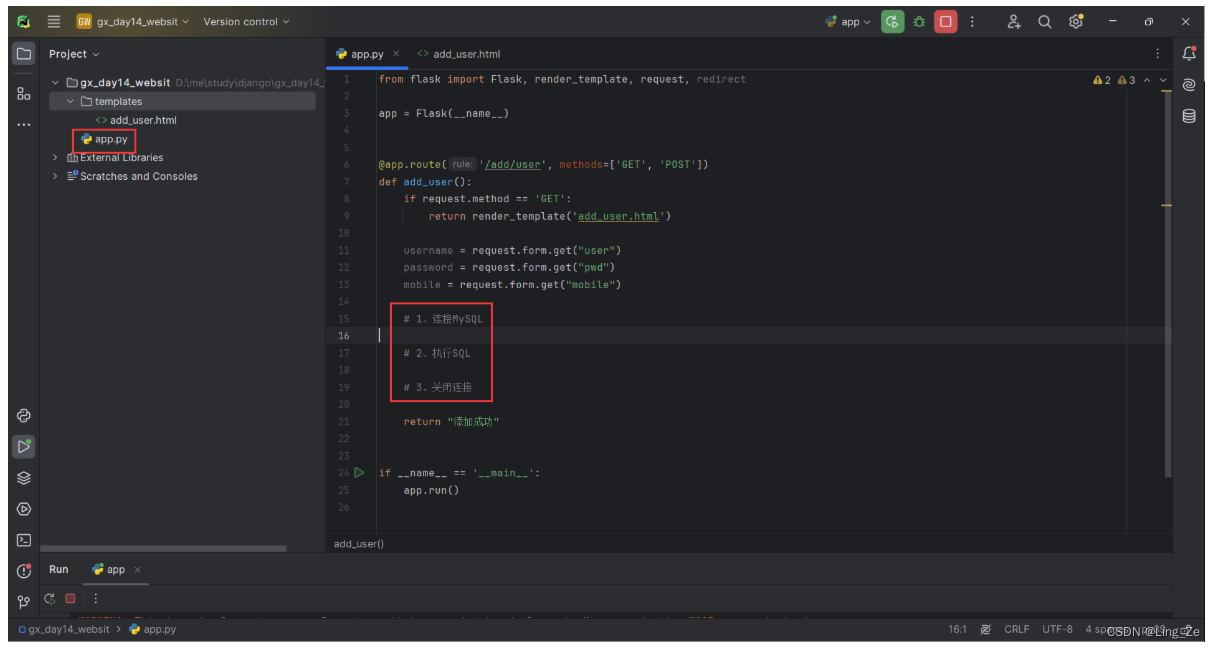
Task: Open the Run tool window sidebar icon
Action: pyautogui.click(x=24, y=447)
